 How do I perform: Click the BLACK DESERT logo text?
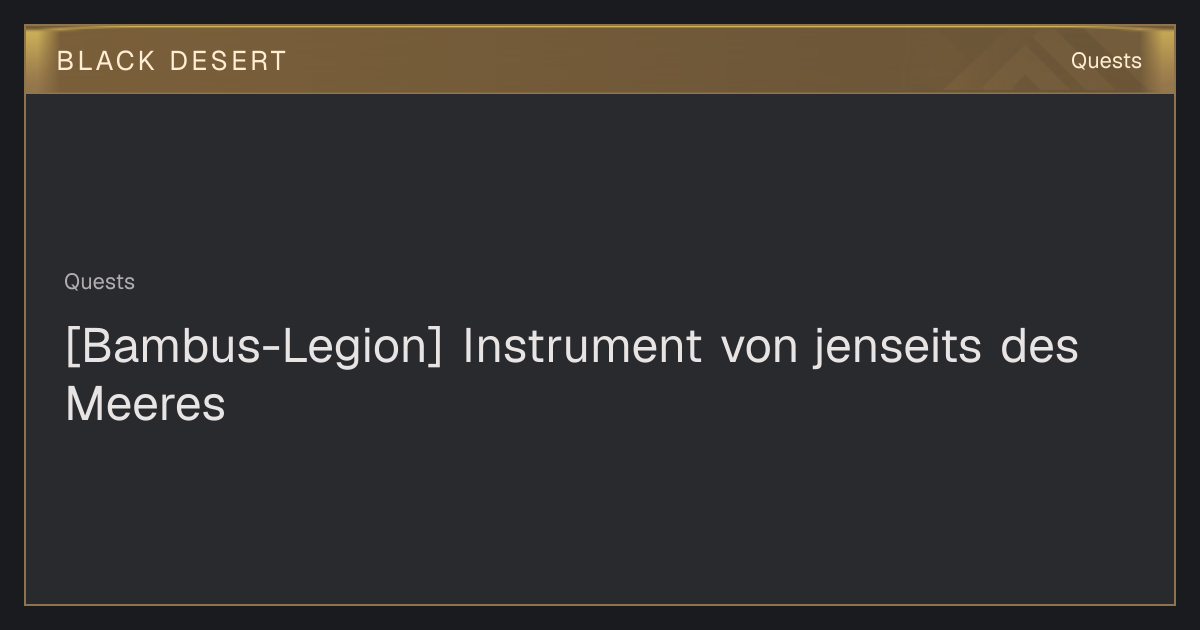[x=172, y=61]
